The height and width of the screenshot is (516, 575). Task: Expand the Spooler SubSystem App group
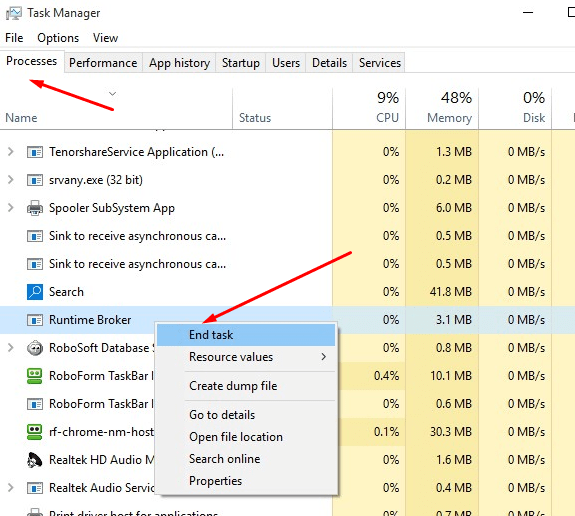point(11,208)
